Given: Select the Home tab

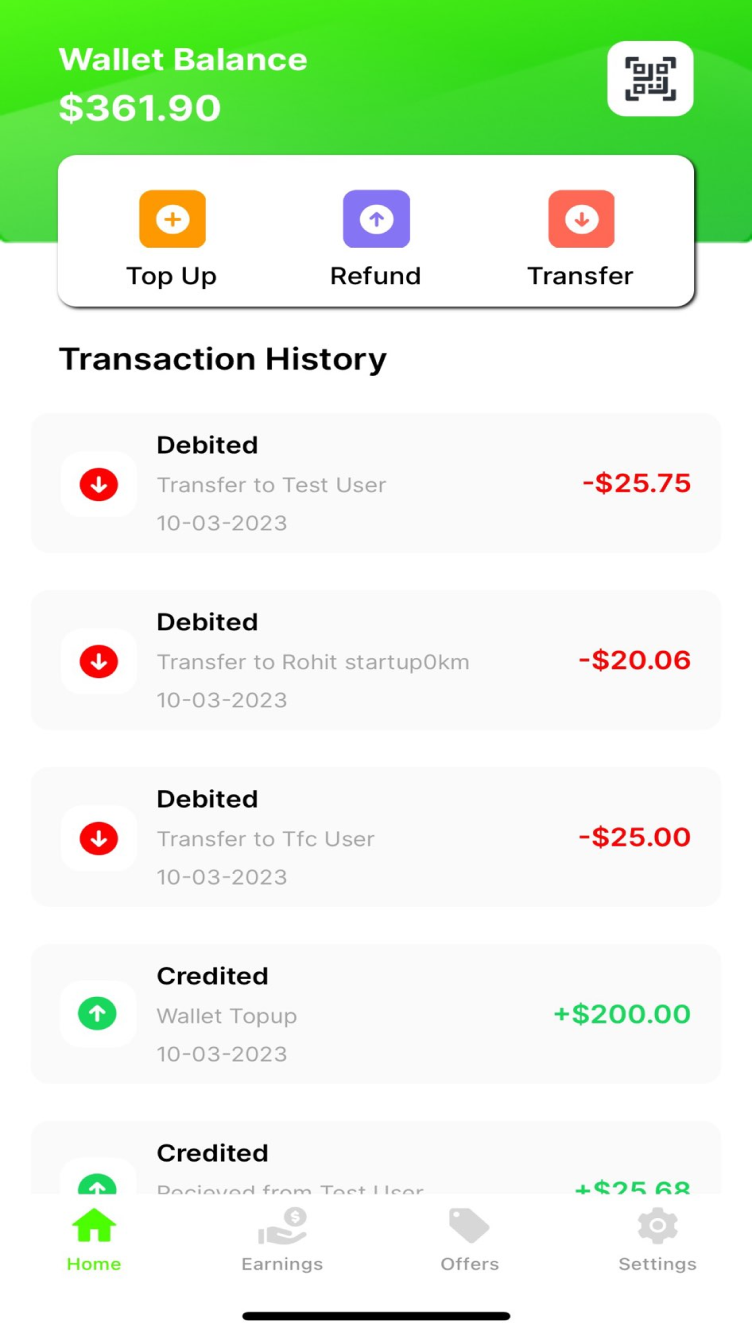Looking at the screenshot, I should point(94,1240).
